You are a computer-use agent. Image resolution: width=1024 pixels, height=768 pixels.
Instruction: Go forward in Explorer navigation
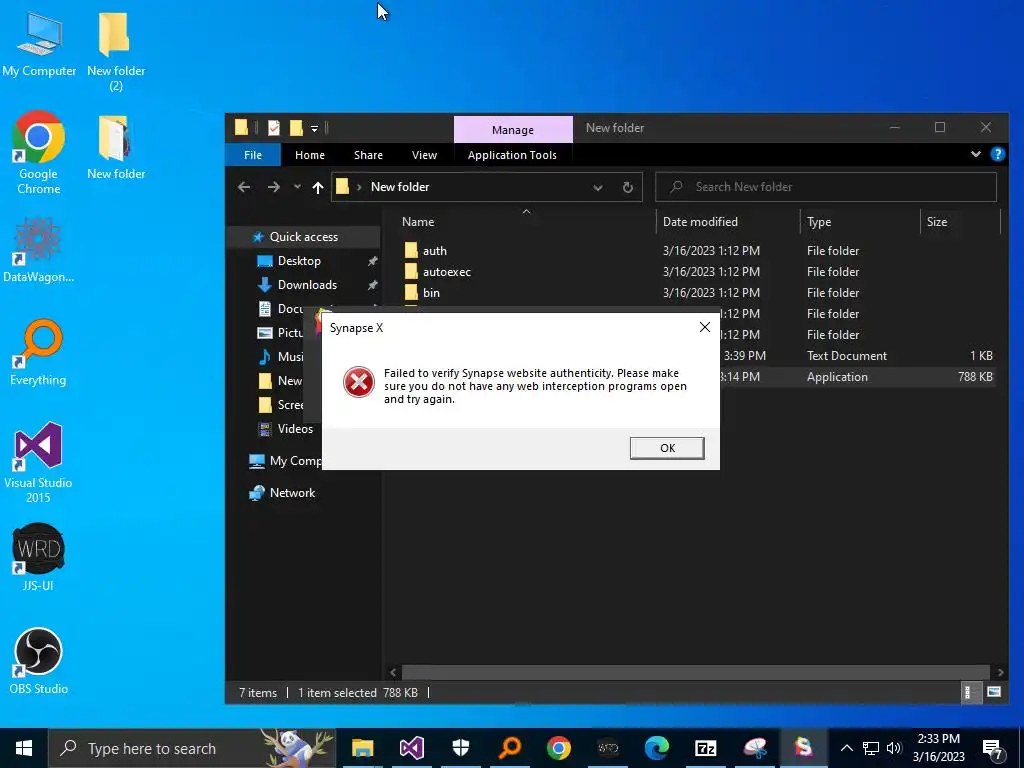[x=274, y=187]
